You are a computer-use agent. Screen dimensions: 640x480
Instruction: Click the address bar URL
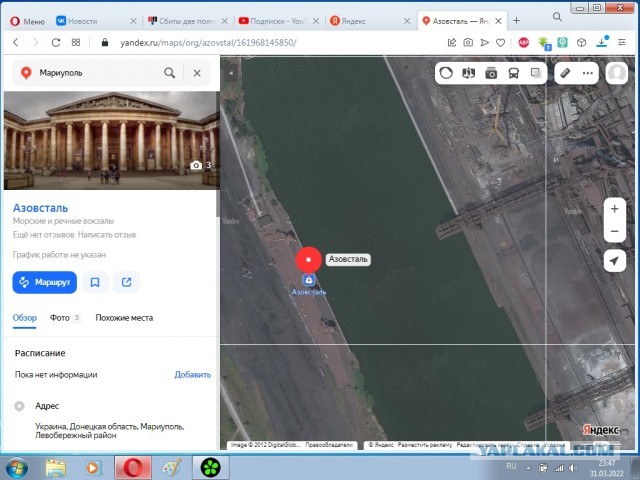tap(208, 42)
